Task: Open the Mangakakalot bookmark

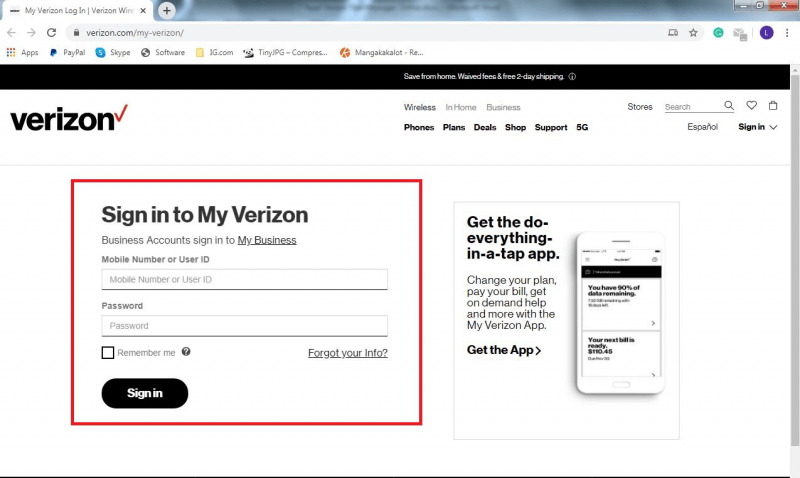Action: [x=382, y=53]
